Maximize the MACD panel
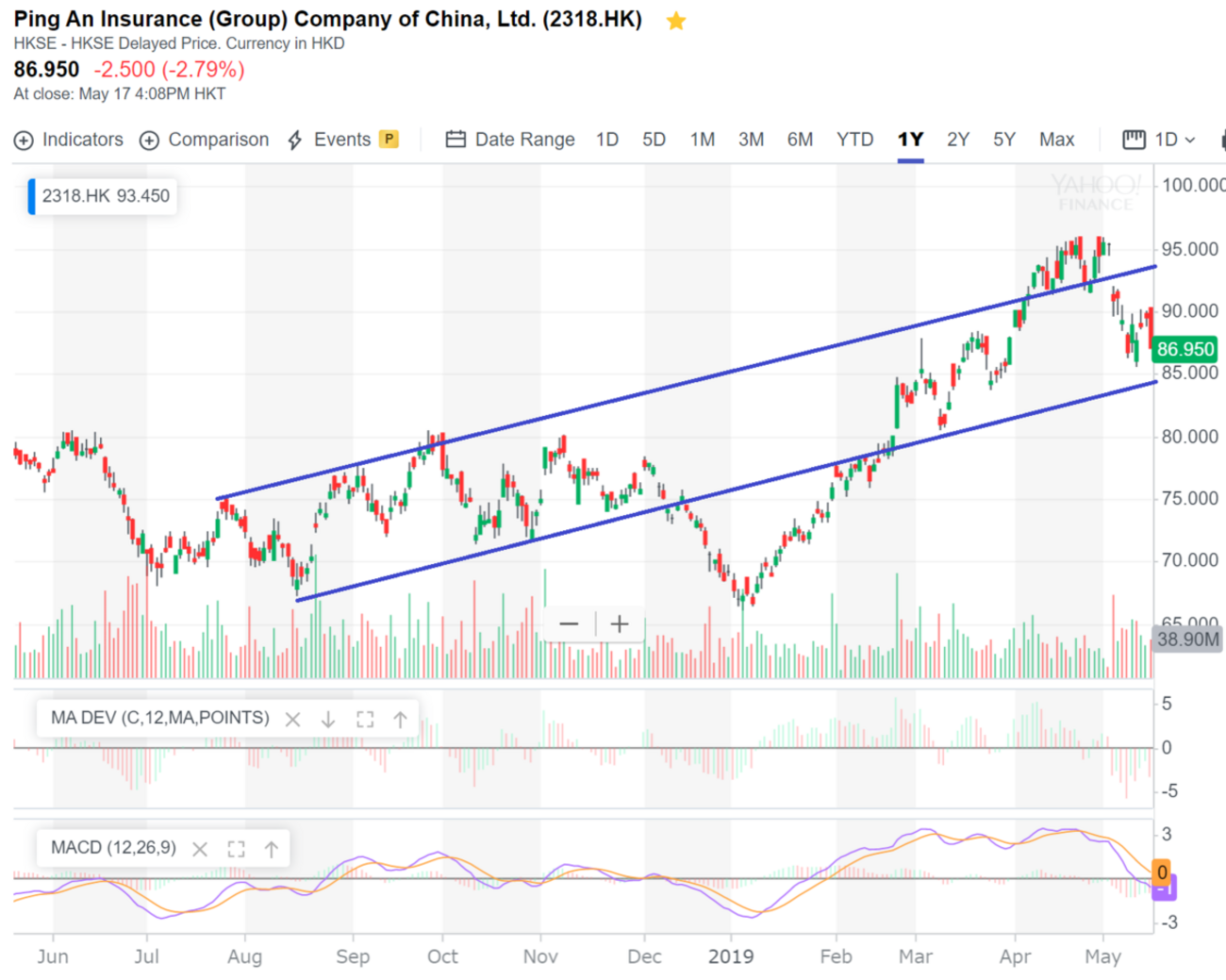Image resolution: width=1226 pixels, height=980 pixels. pyautogui.click(x=236, y=849)
